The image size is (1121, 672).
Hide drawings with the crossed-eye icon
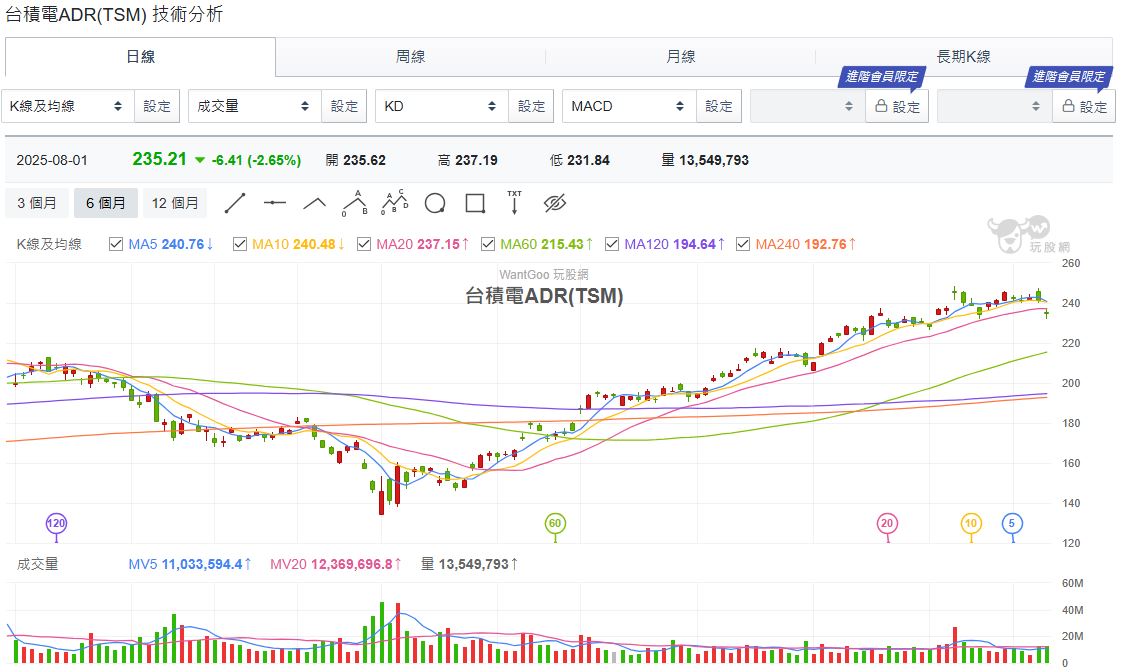555,204
